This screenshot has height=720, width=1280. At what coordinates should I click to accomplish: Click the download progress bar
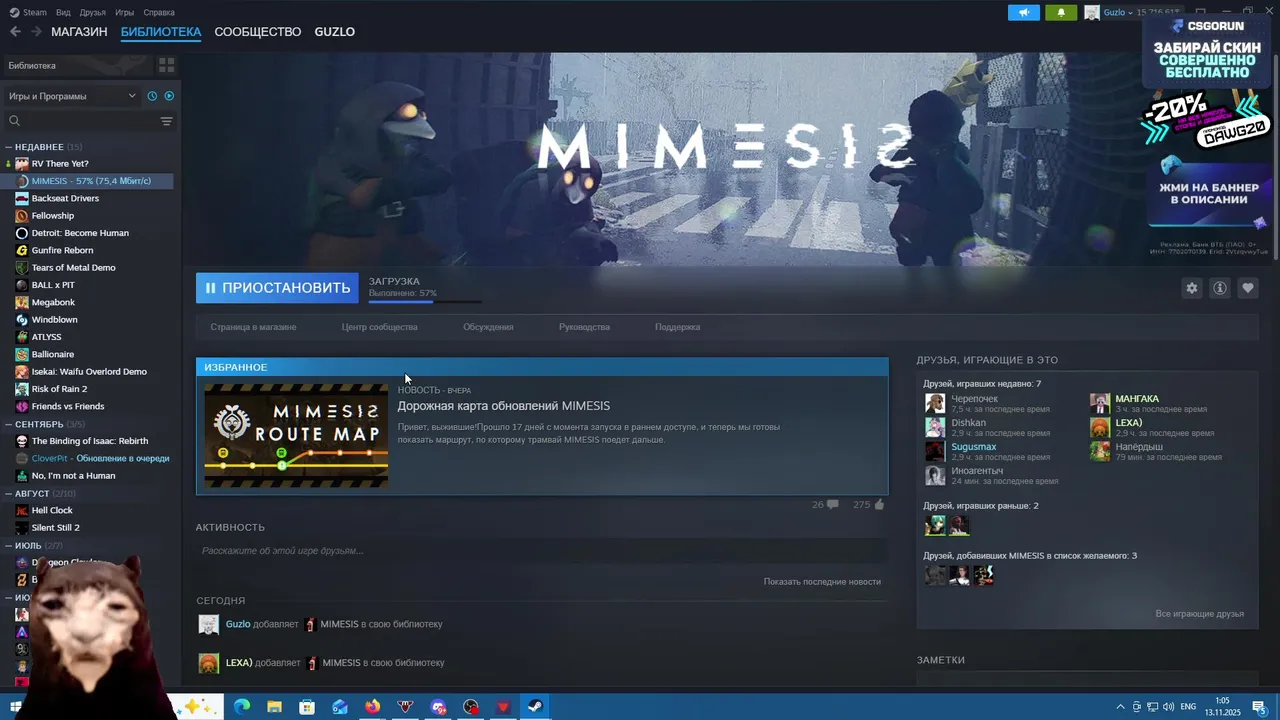coord(425,301)
